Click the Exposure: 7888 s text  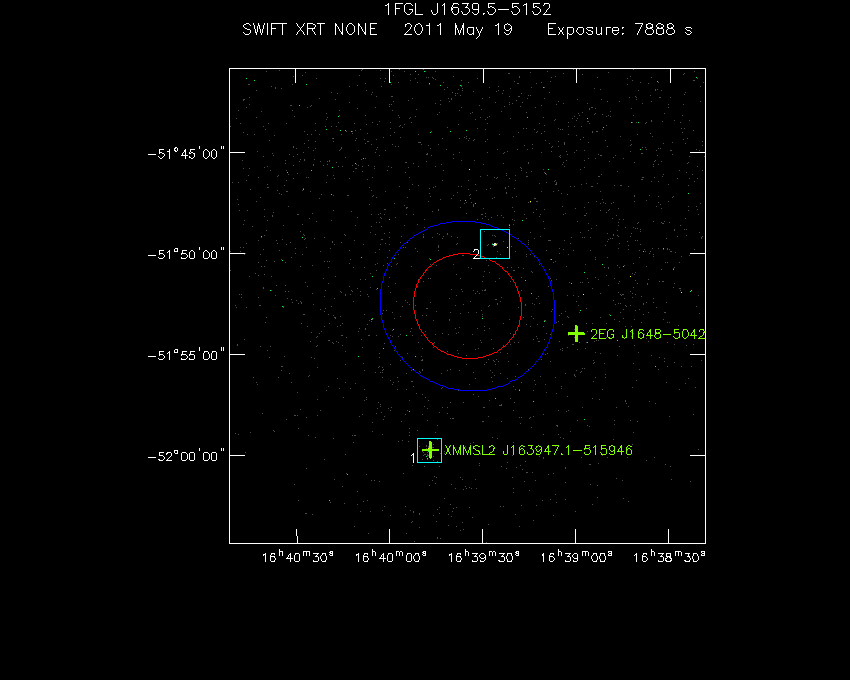620,30
